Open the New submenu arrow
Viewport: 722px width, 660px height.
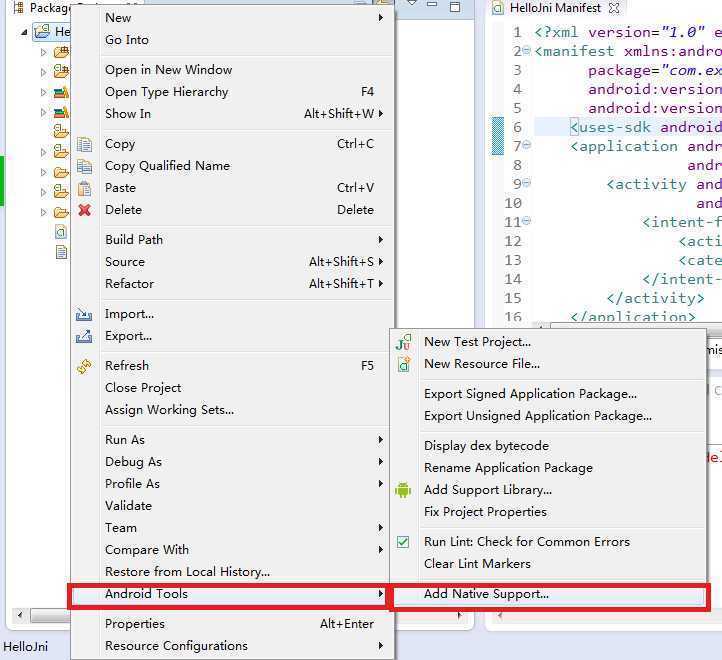pos(380,18)
